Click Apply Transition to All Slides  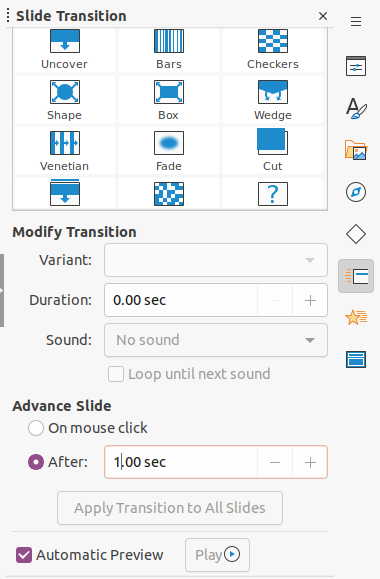pos(170,508)
